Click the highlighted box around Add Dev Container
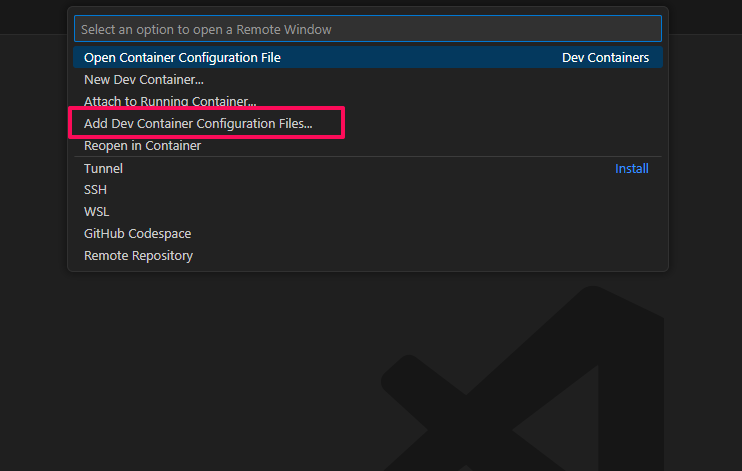Image resolution: width=742 pixels, height=471 pixels. (x=207, y=123)
